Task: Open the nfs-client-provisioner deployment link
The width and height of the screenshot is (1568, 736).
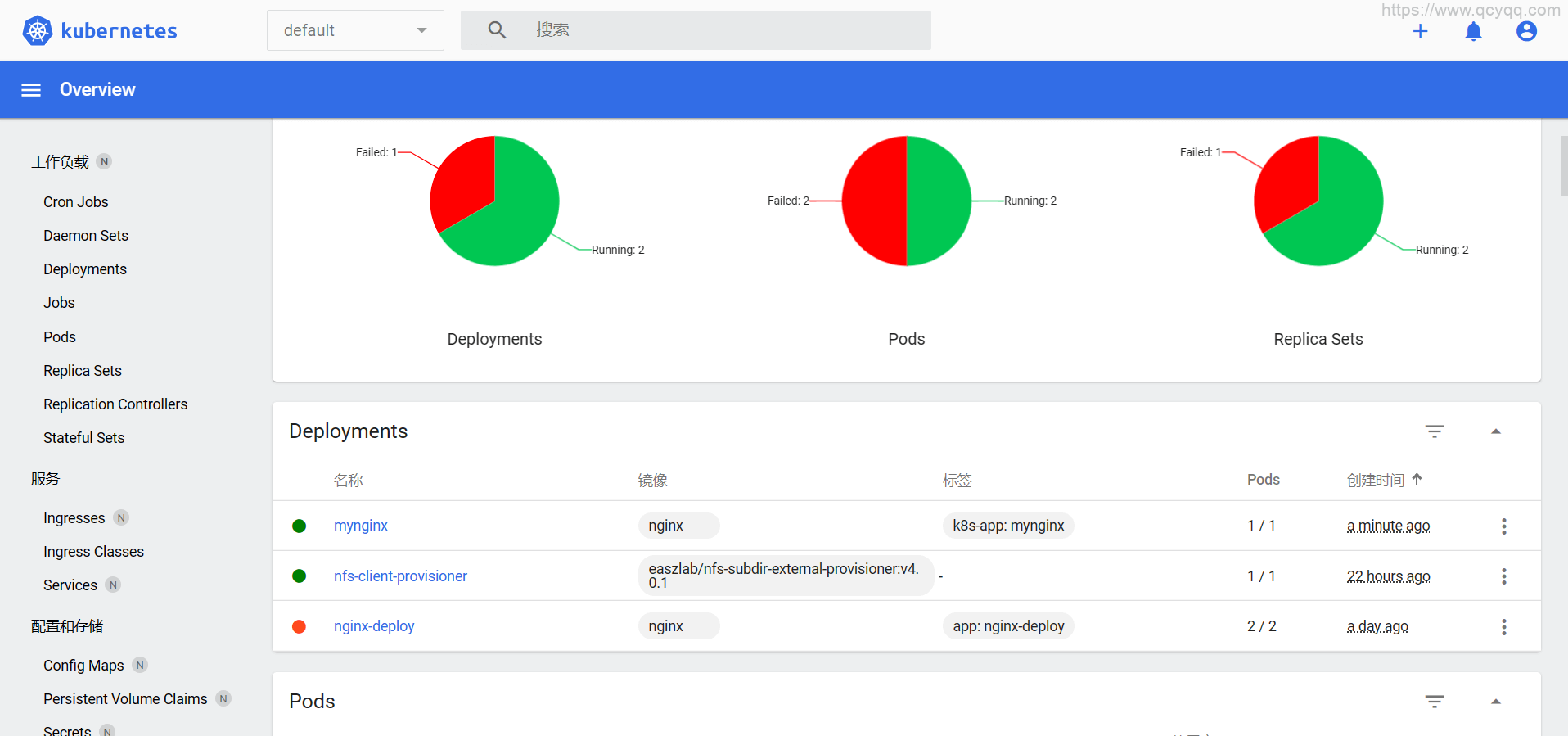Action: [x=400, y=576]
